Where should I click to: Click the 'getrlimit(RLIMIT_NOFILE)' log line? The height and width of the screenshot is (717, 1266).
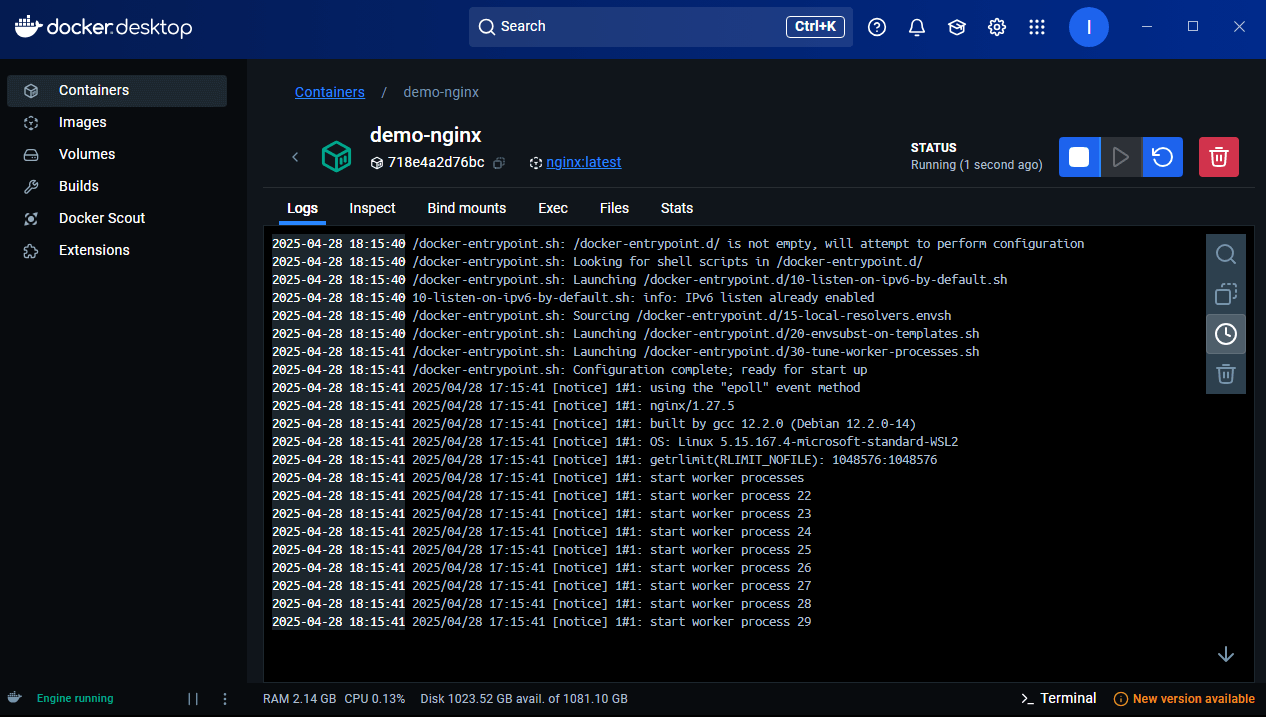point(605,460)
